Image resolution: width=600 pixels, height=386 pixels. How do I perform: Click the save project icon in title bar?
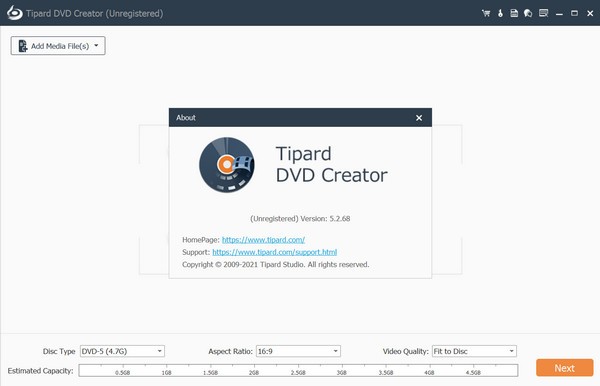point(514,13)
